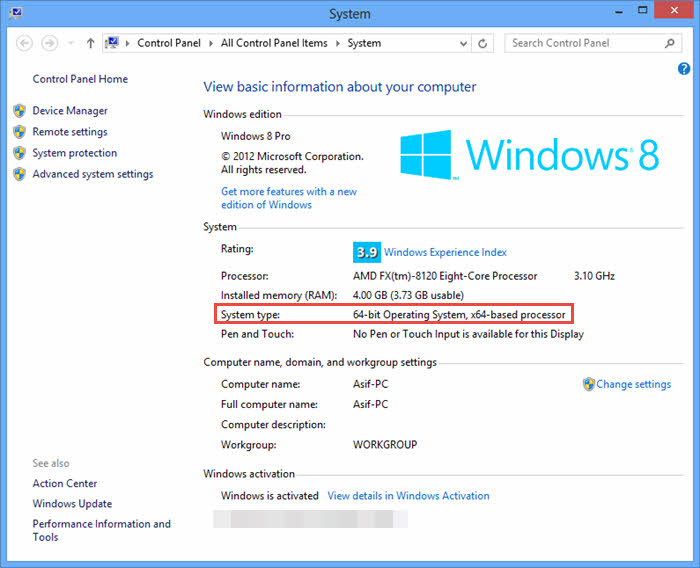Click the computer icon in address bar
This screenshot has width=700, height=568.
tap(112, 43)
